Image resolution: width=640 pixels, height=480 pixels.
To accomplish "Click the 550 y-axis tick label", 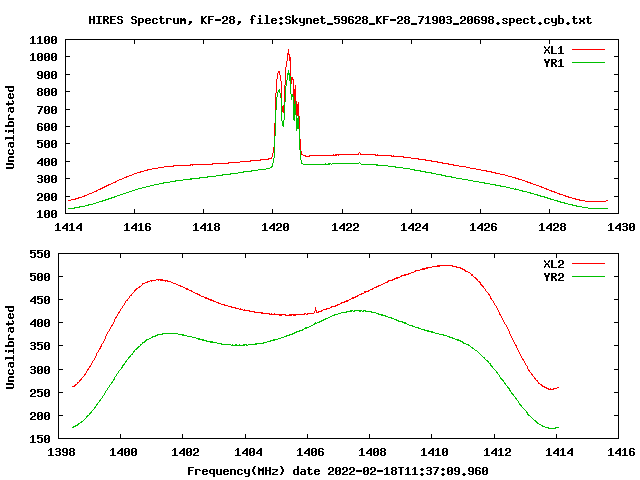I will tap(40, 254).
